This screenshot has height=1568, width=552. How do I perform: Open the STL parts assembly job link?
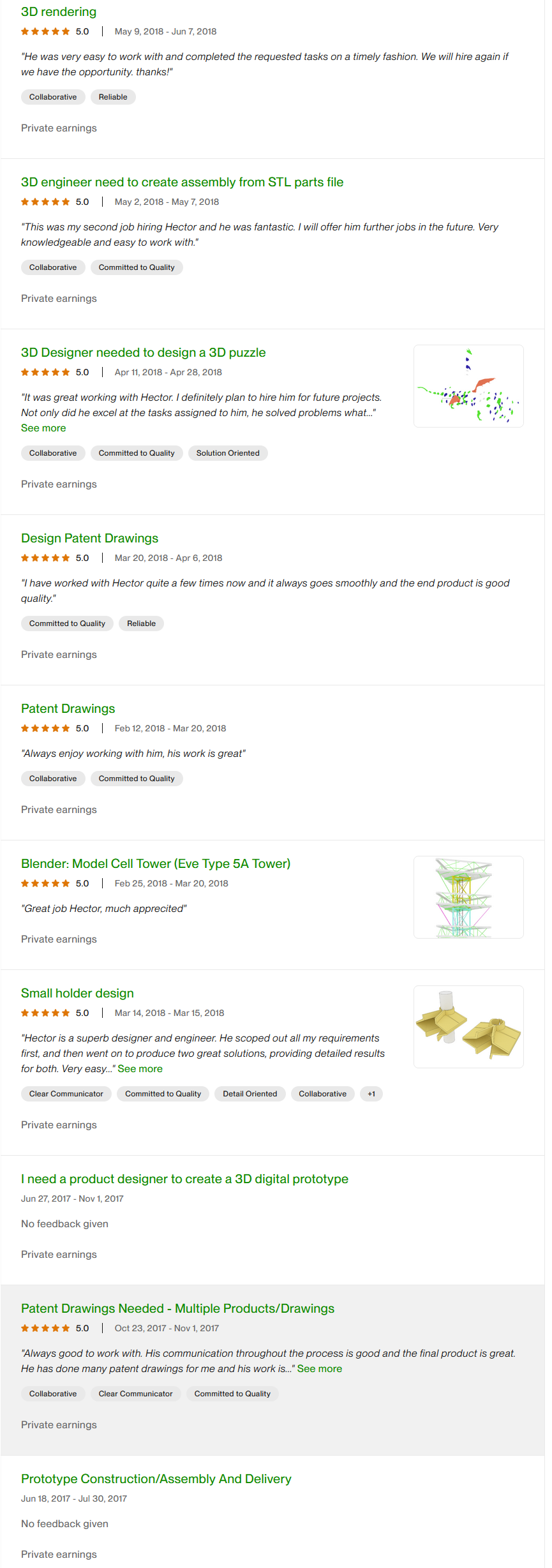(x=182, y=183)
